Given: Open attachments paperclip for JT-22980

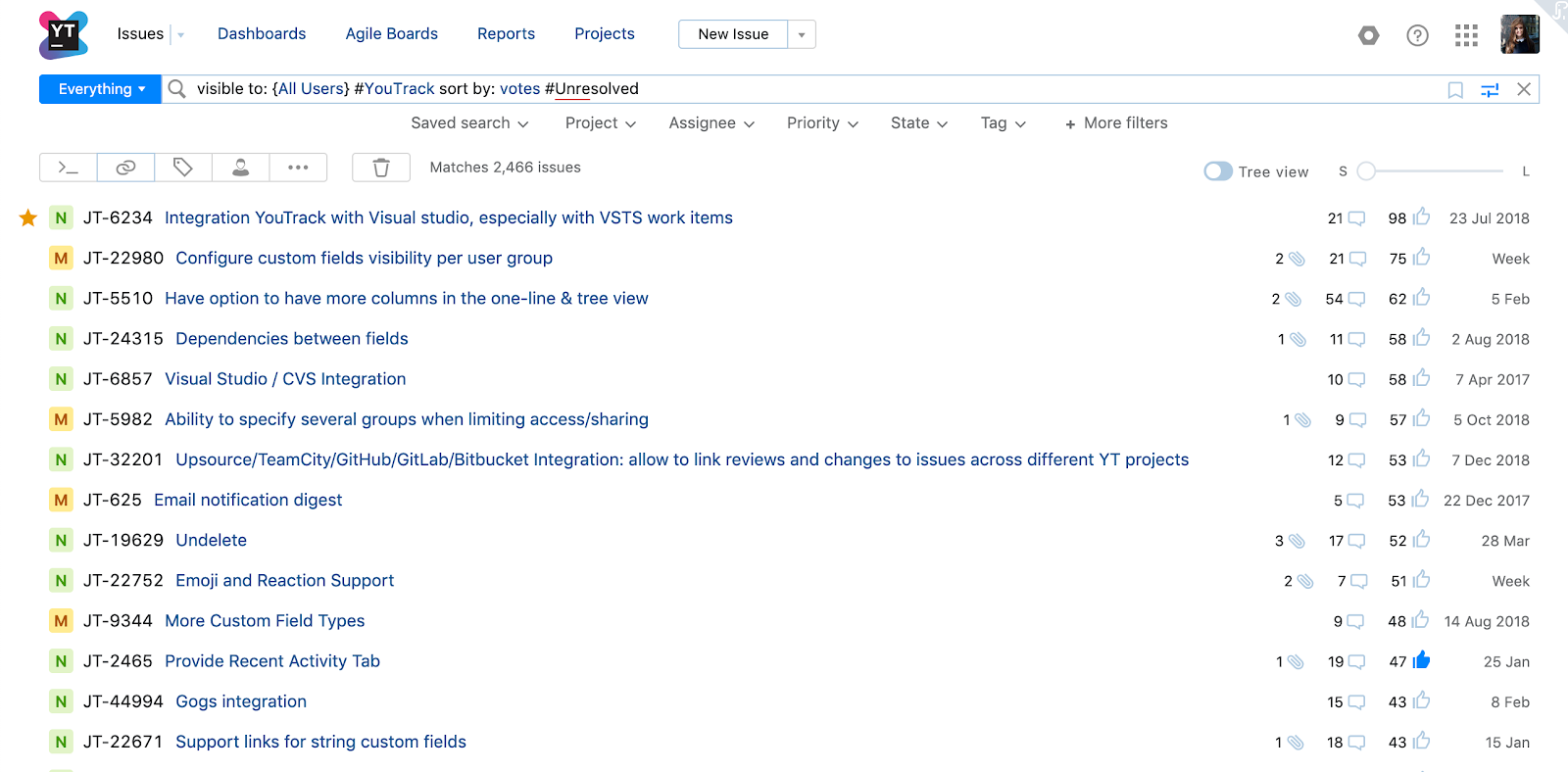Looking at the screenshot, I should [1297, 259].
